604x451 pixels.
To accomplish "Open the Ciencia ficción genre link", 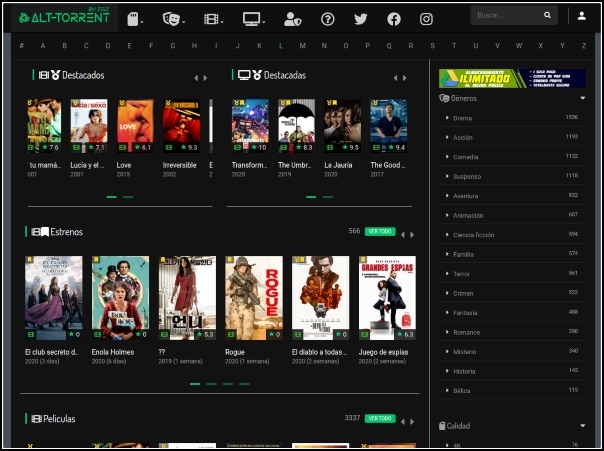I will 473,235.
